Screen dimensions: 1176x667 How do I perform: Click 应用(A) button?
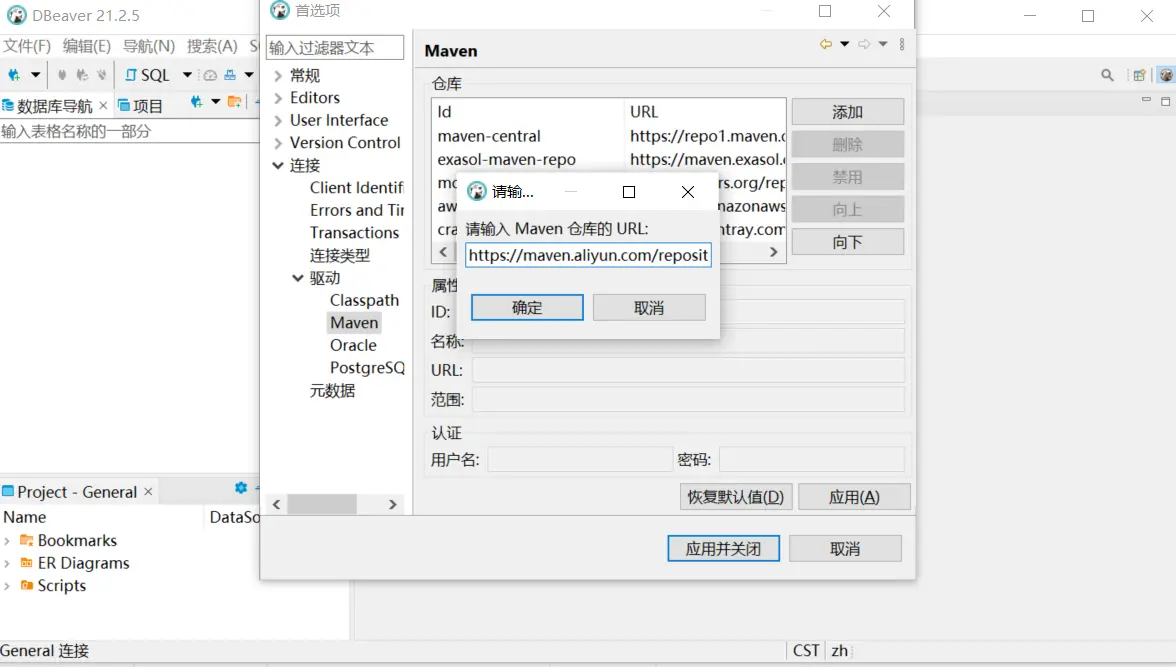pyautogui.click(x=854, y=497)
